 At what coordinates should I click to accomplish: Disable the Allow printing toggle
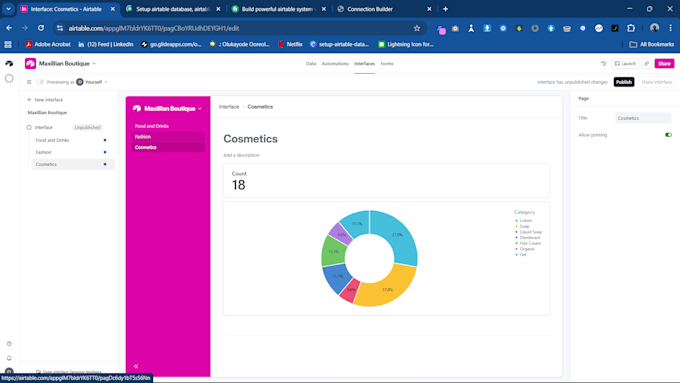[x=668, y=135]
